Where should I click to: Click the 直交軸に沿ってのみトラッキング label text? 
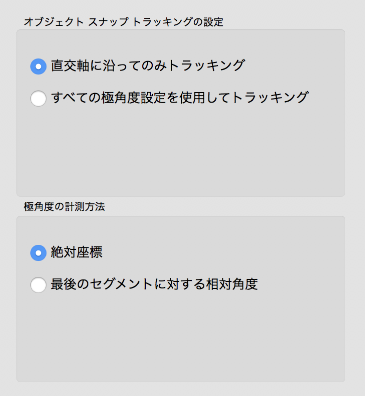point(148,66)
